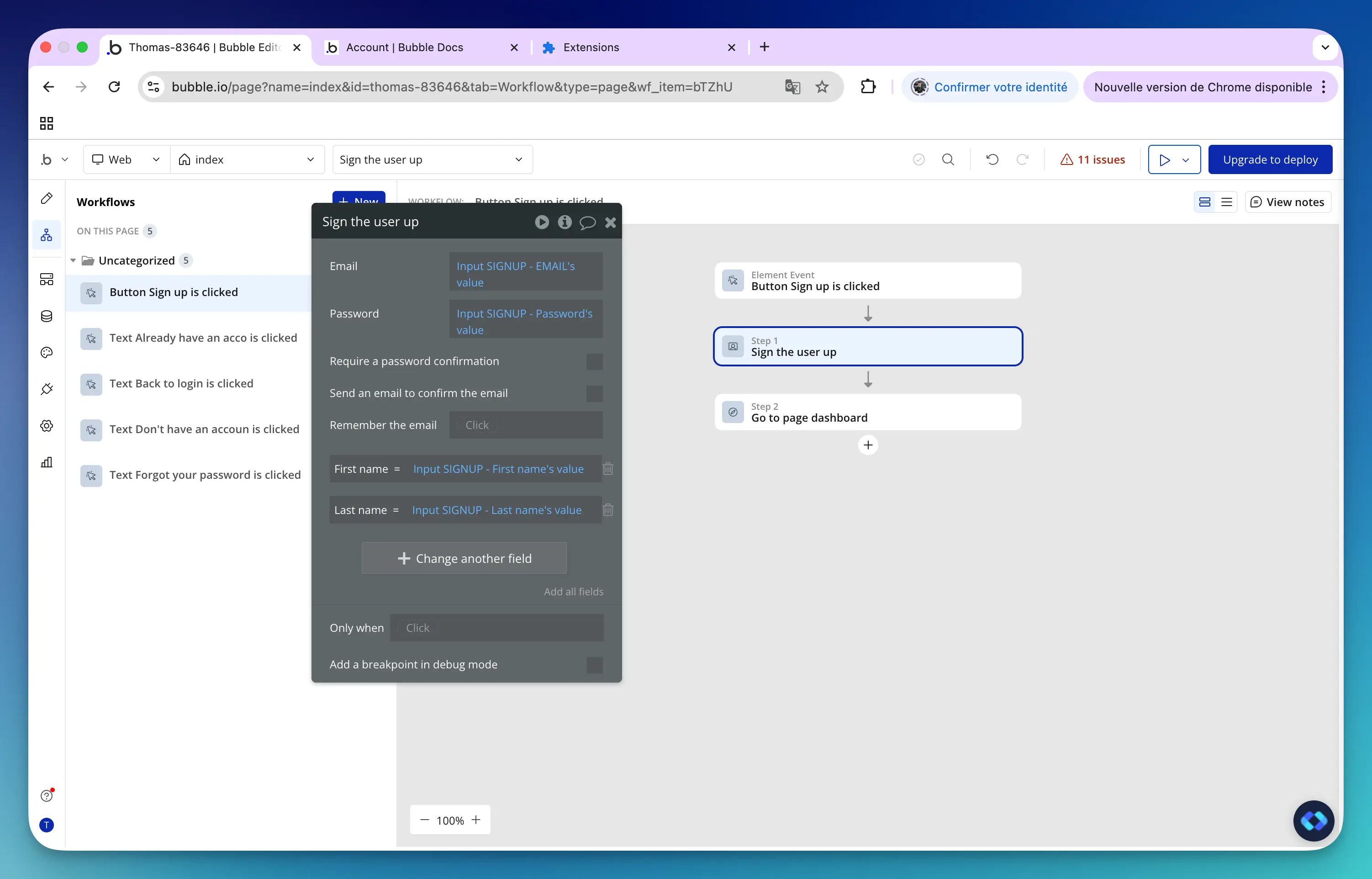Click the Step 2 Go to page dashboard card
The width and height of the screenshot is (1372, 879).
[868, 412]
